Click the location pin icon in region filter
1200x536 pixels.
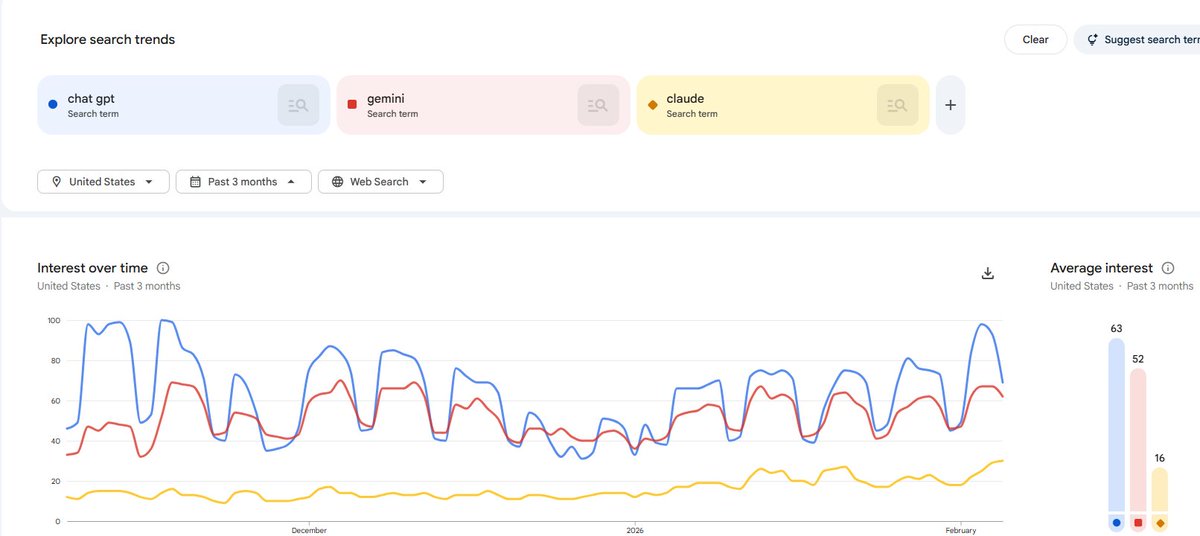[x=56, y=182]
